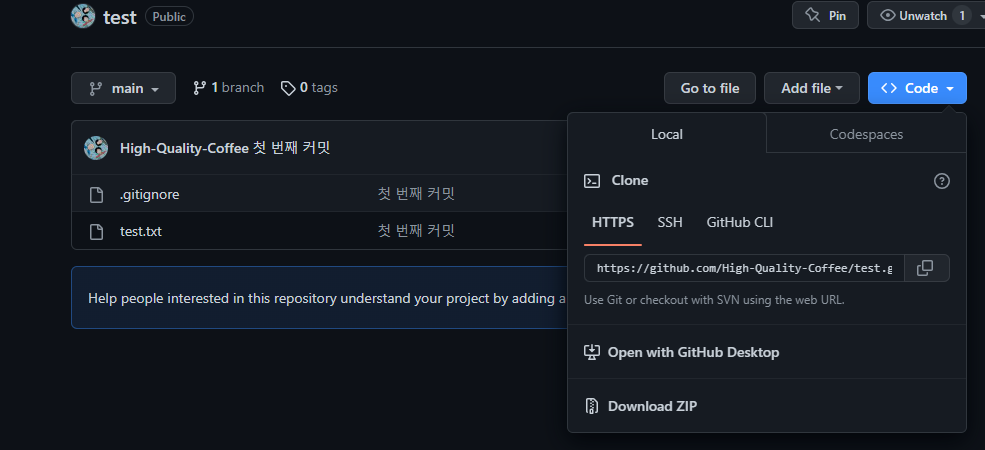The image size is (985, 450).
Task: Open the High-Quality-Coffee author link
Action: click(184, 148)
